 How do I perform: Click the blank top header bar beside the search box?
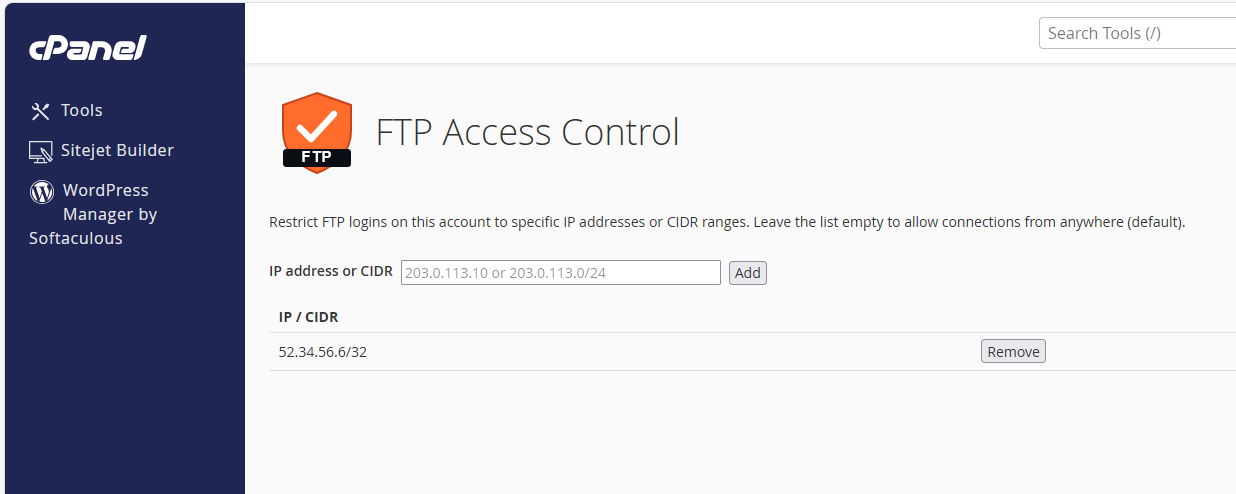pyautogui.click(x=640, y=33)
